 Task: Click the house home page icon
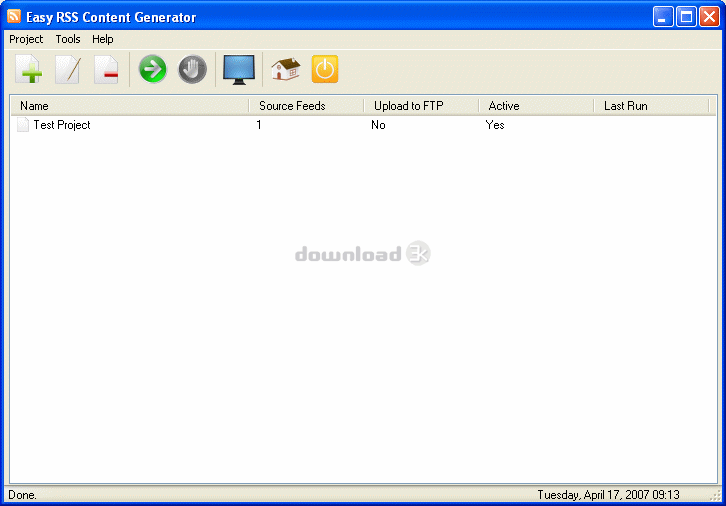pyautogui.click(x=286, y=69)
